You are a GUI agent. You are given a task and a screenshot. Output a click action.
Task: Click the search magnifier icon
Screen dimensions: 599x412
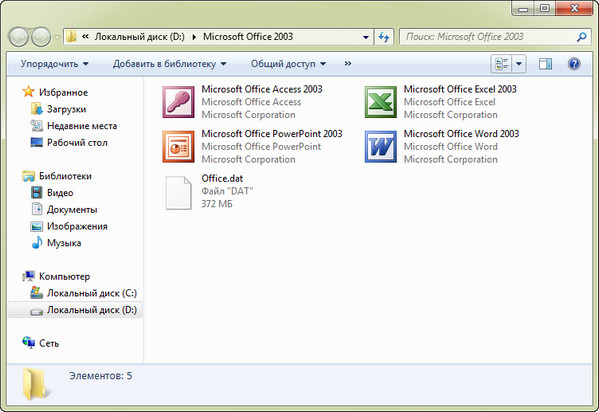[581, 37]
